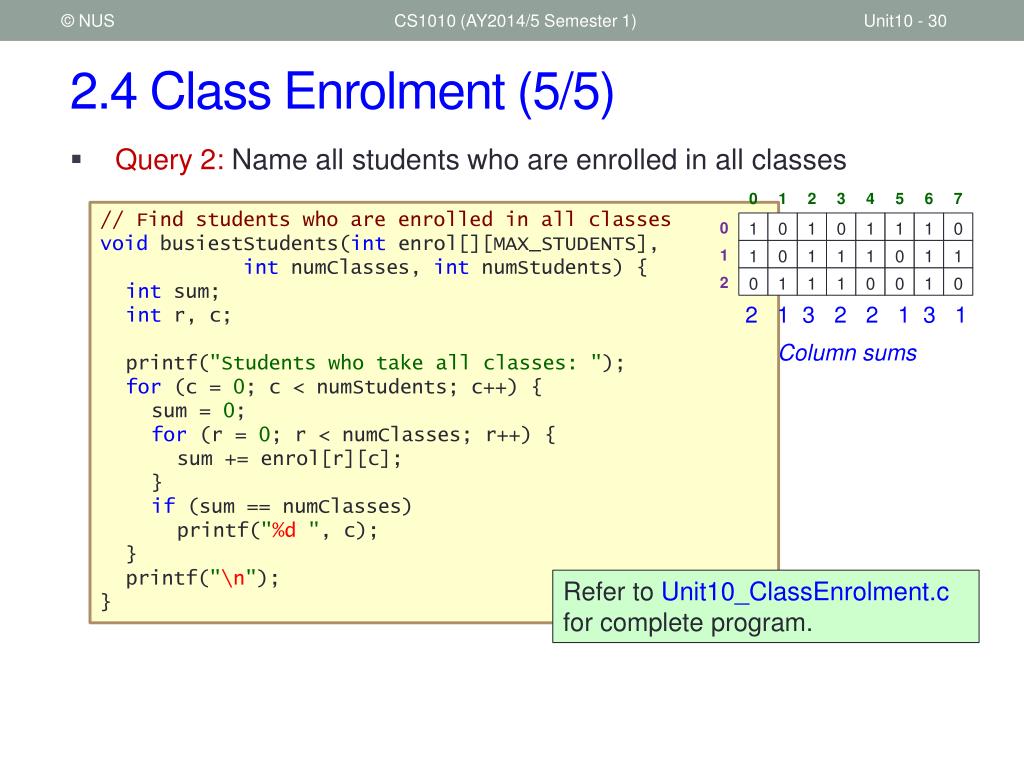Select 'Name all students who are enrolled in all classes'
This screenshot has width=1024, height=768.
click(539, 160)
